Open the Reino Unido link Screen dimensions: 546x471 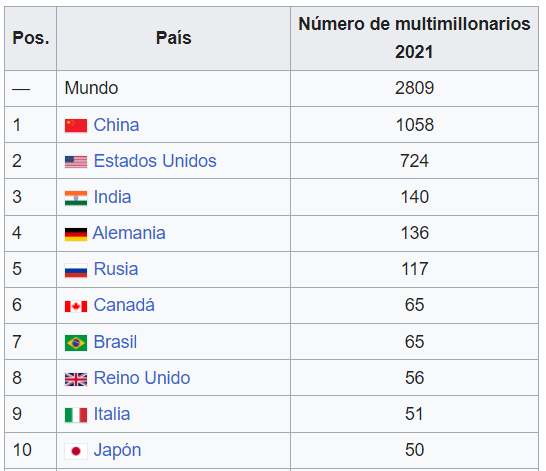pyautogui.click(x=142, y=378)
